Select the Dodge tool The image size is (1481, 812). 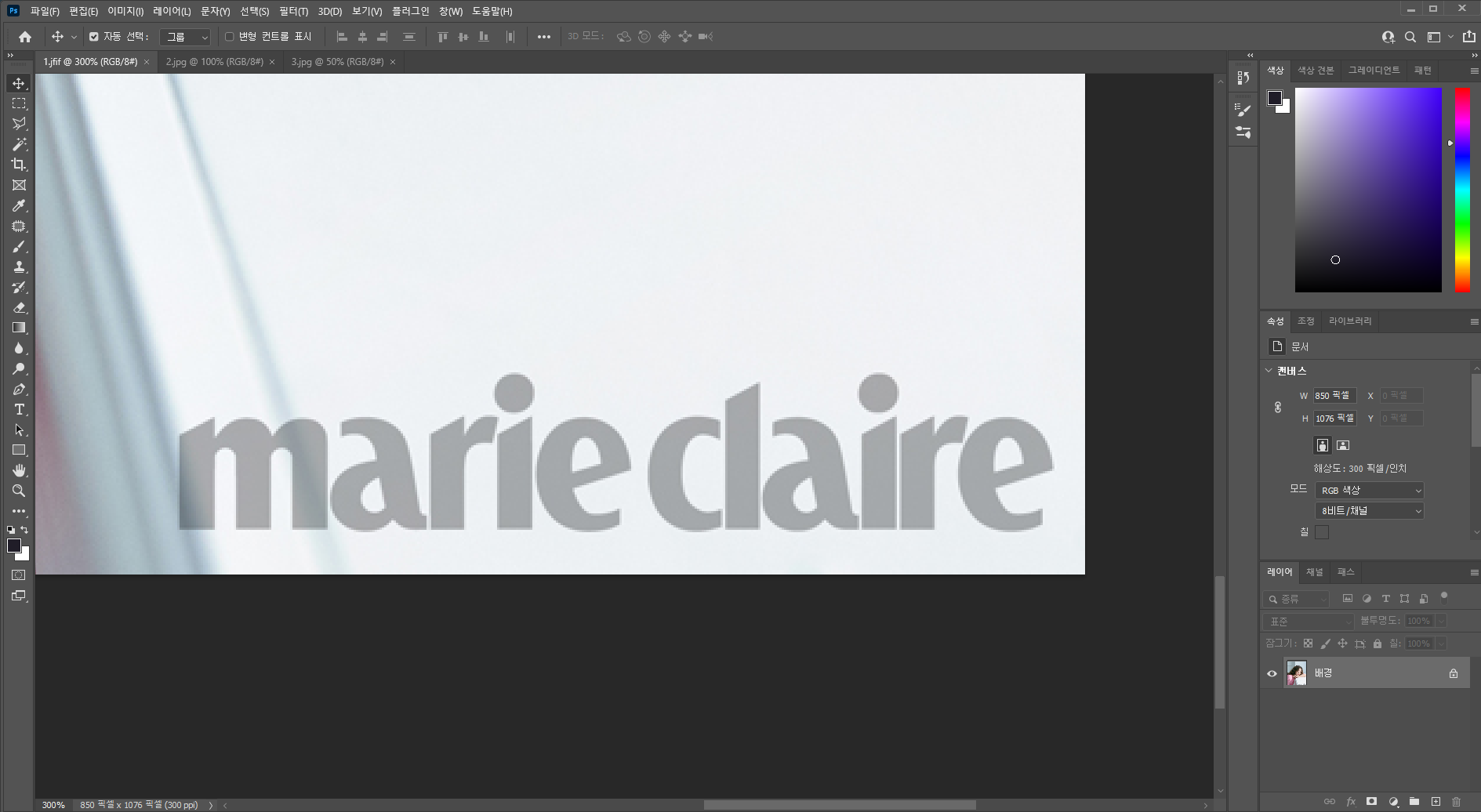click(x=19, y=368)
